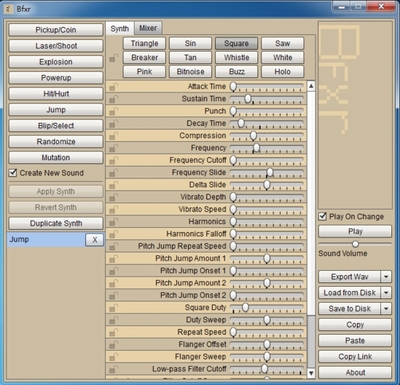The width and height of the screenshot is (400, 385).
Task: Remove the Jump sound with X button
Action: click(95, 240)
